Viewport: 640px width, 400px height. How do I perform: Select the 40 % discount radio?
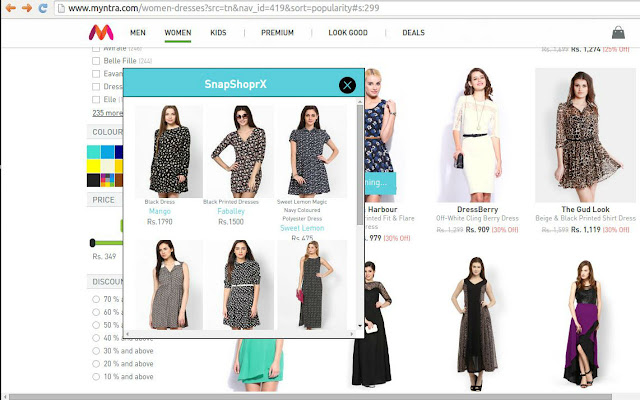(x=96, y=338)
